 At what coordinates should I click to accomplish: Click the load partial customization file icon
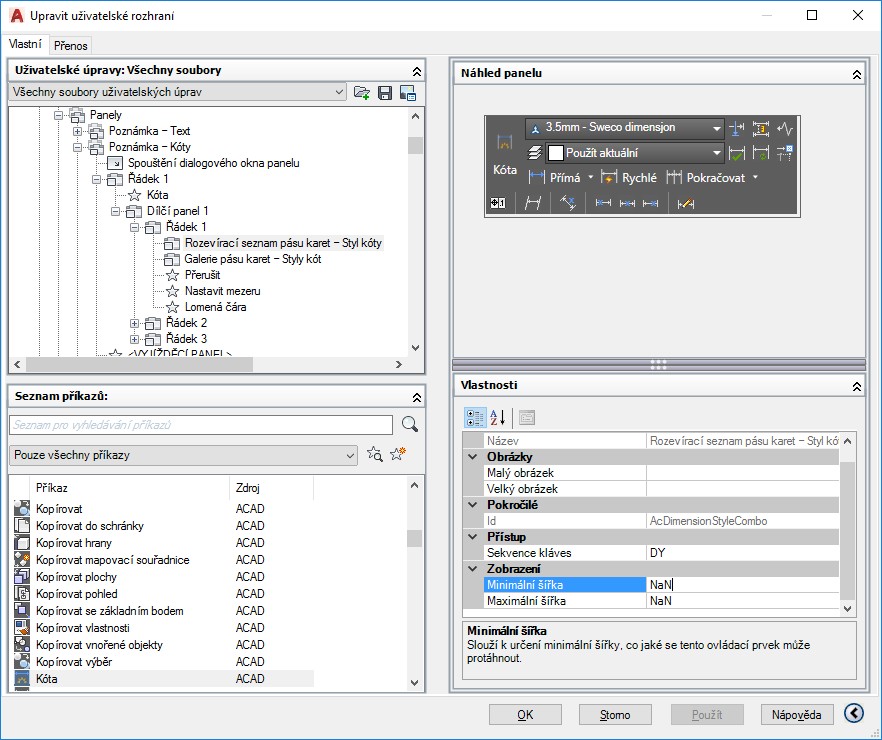pyautogui.click(x=362, y=92)
